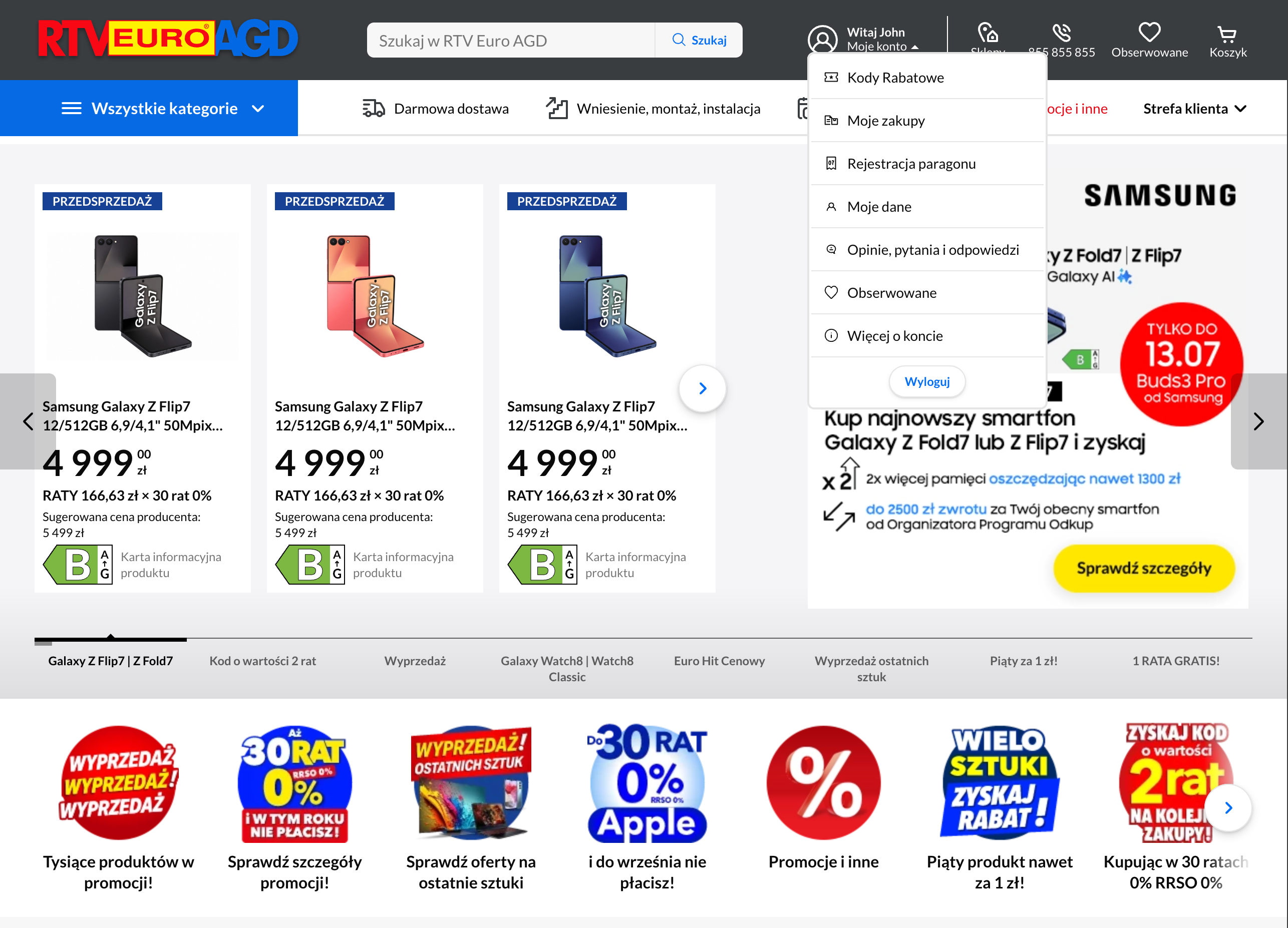Screen dimensions: 1288x928
Task: Click the Darmowa dostawa truck icon
Action: coord(374,109)
